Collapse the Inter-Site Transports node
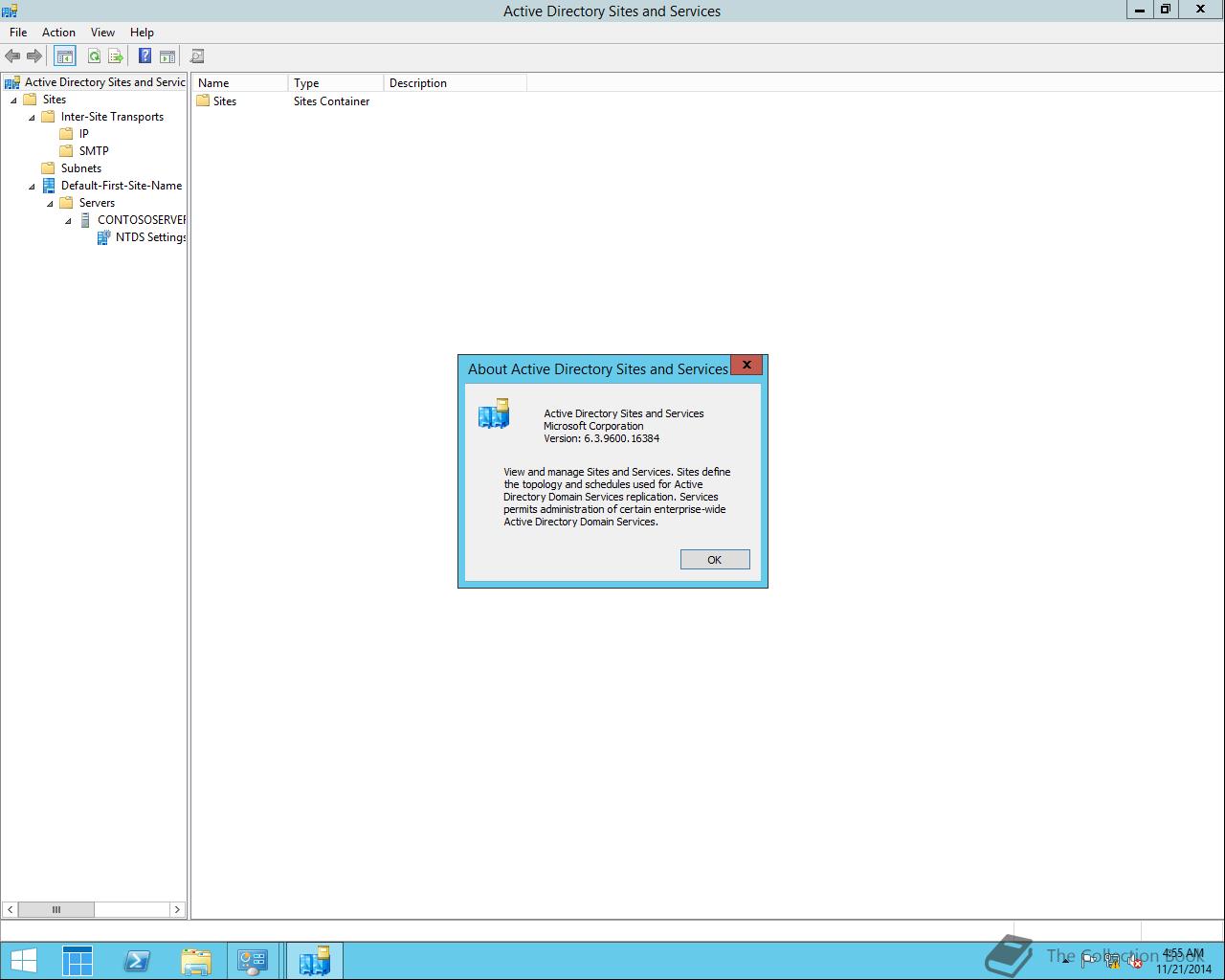This screenshot has width=1225, height=980. 32,118
